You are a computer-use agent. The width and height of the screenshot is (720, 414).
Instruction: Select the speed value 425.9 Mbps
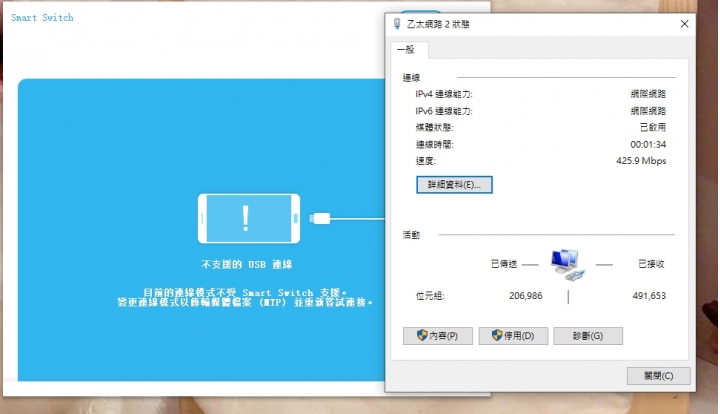click(x=641, y=161)
